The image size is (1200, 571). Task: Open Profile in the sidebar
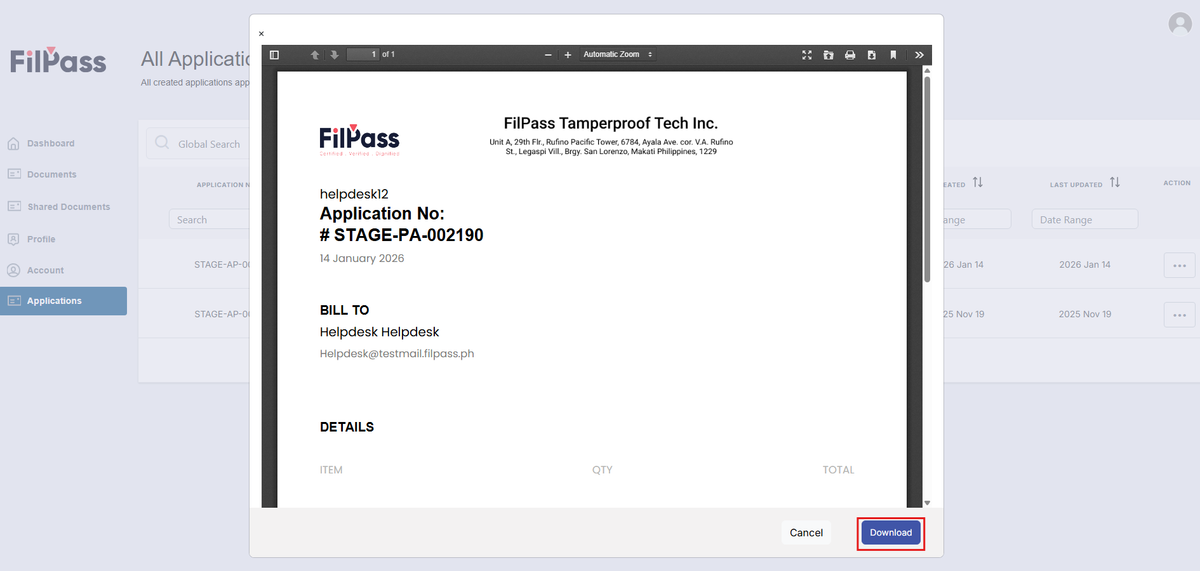click(41, 239)
